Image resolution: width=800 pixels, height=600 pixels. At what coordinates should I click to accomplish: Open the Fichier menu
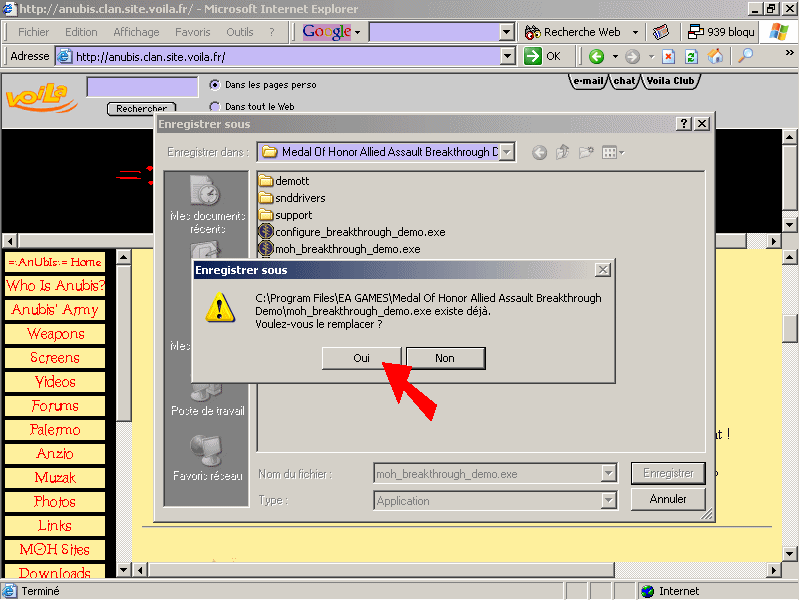33,32
